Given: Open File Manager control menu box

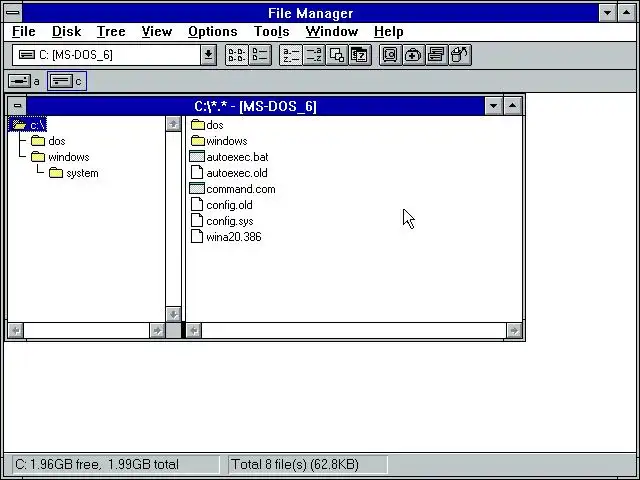Looking at the screenshot, I should pos(13,13).
